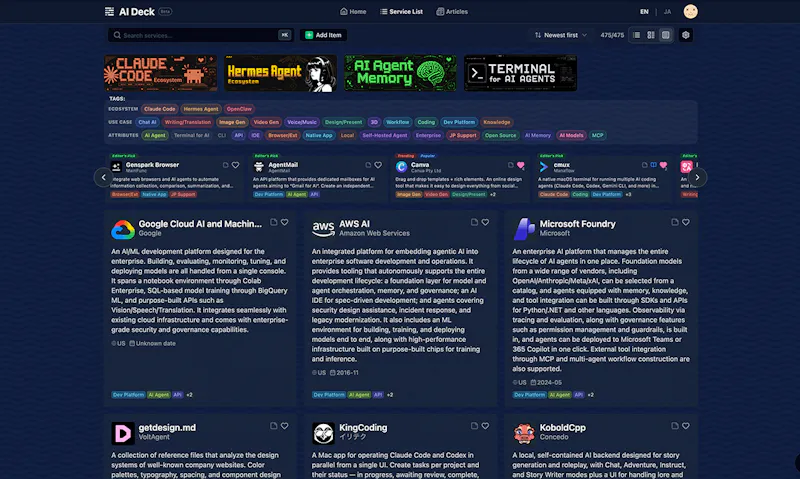
Task: Toggle the Image Gen tag filter
Action: pos(232,122)
